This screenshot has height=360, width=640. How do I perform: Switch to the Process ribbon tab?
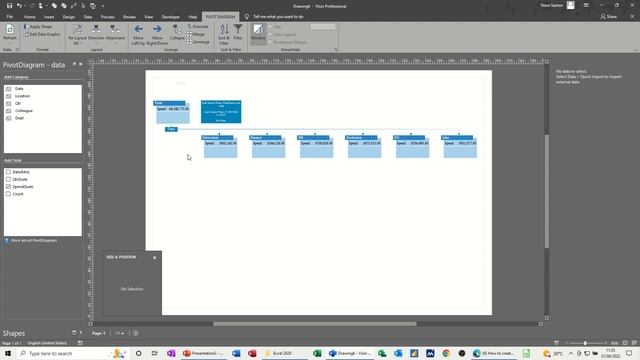pos(107,17)
